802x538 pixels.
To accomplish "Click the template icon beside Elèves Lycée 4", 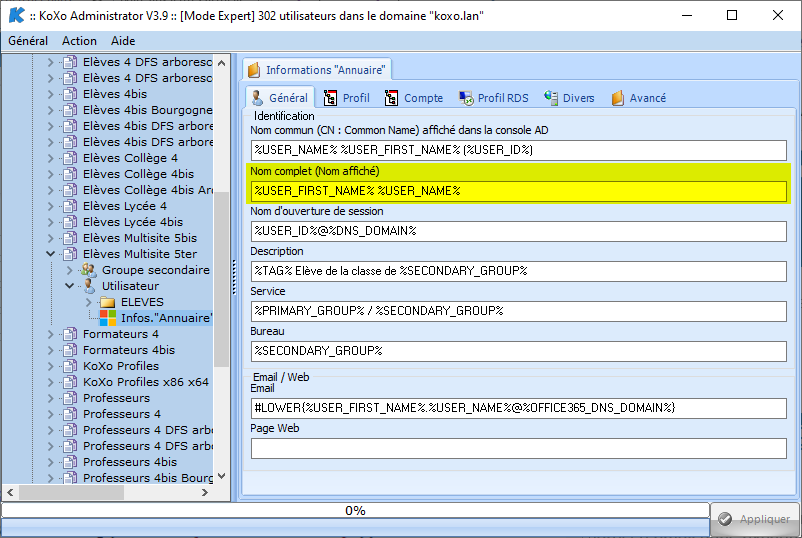I will coord(70,206).
